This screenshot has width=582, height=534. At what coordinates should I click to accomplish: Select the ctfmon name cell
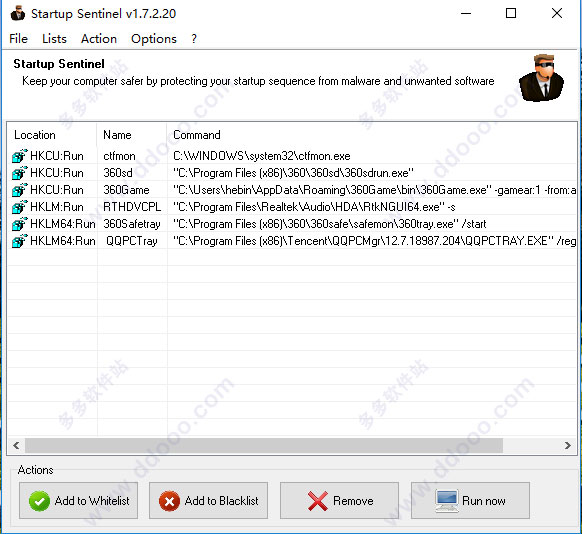coord(119,156)
